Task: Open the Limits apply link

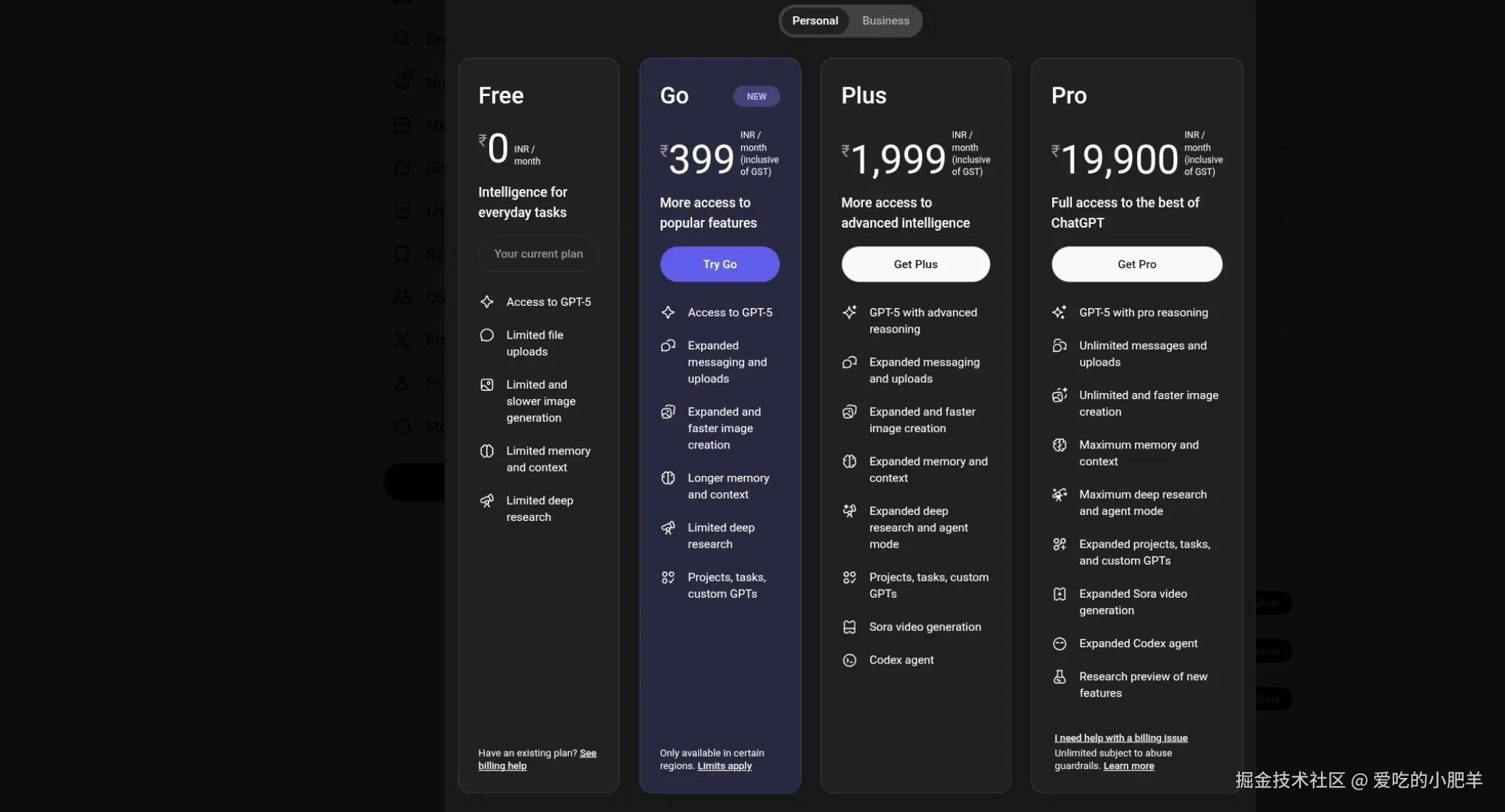Action: [724, 765]
